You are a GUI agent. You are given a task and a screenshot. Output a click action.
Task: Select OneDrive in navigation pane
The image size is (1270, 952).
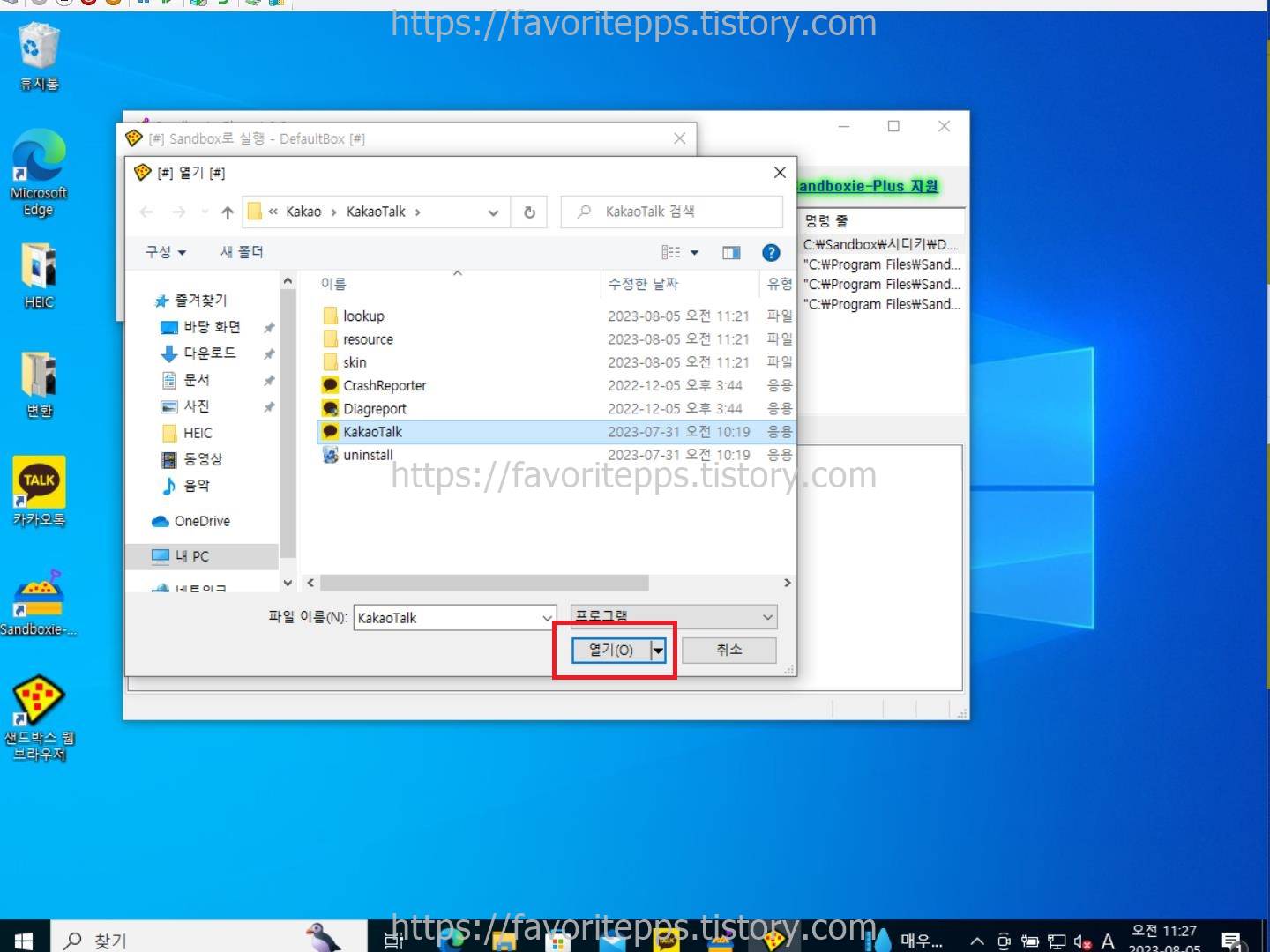(202, 521)
